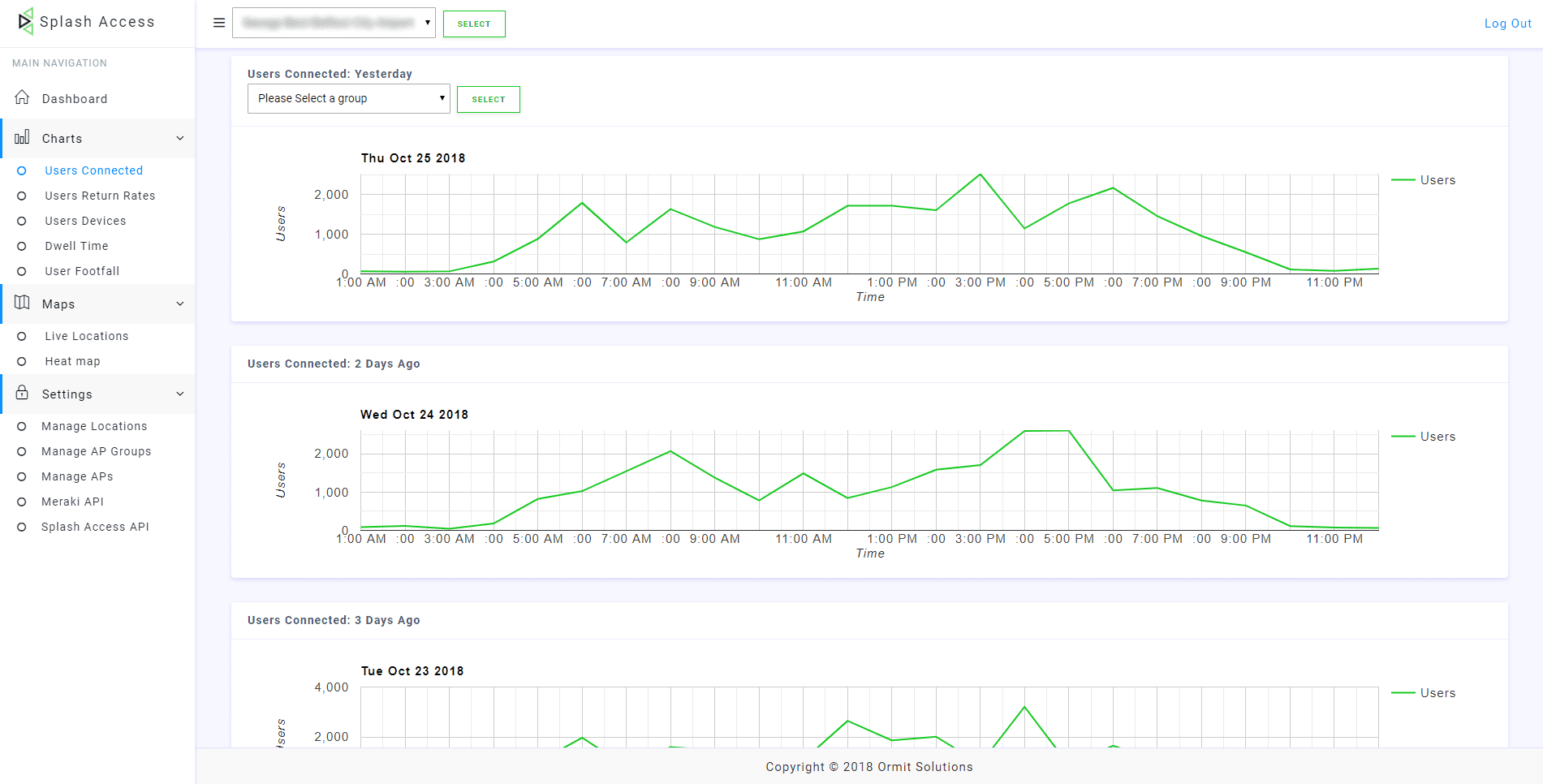Select the bar chart icon beside Charts

point(23,138)
